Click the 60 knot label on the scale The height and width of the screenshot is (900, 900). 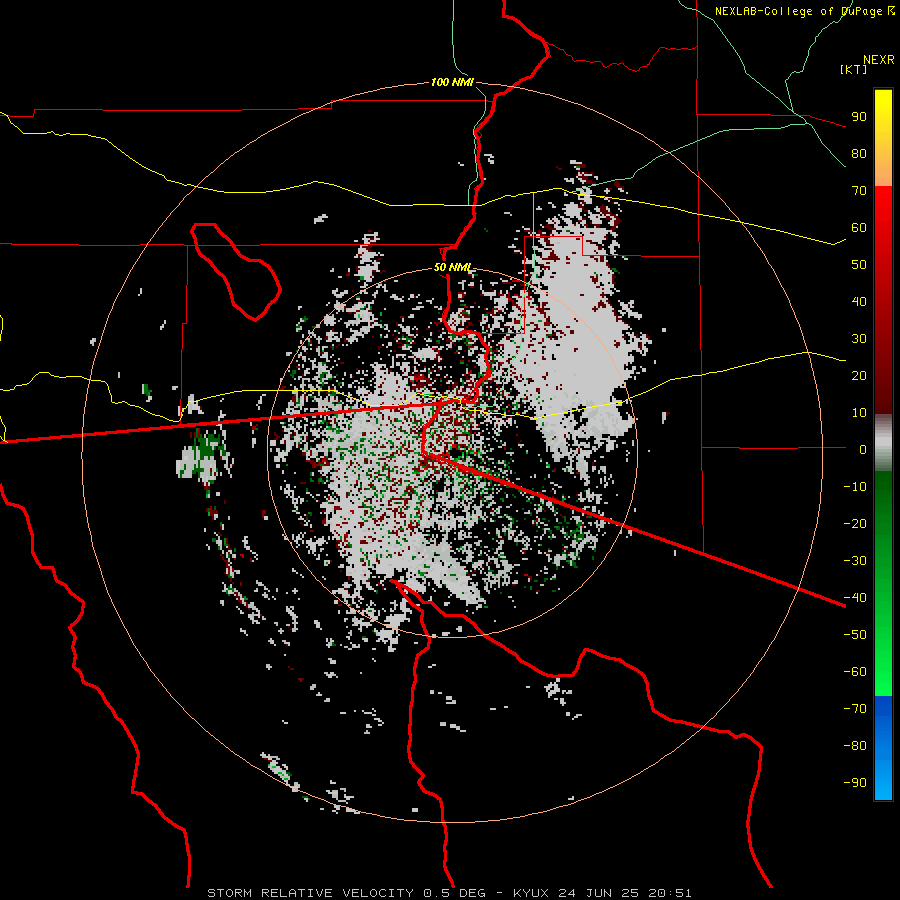859,227
